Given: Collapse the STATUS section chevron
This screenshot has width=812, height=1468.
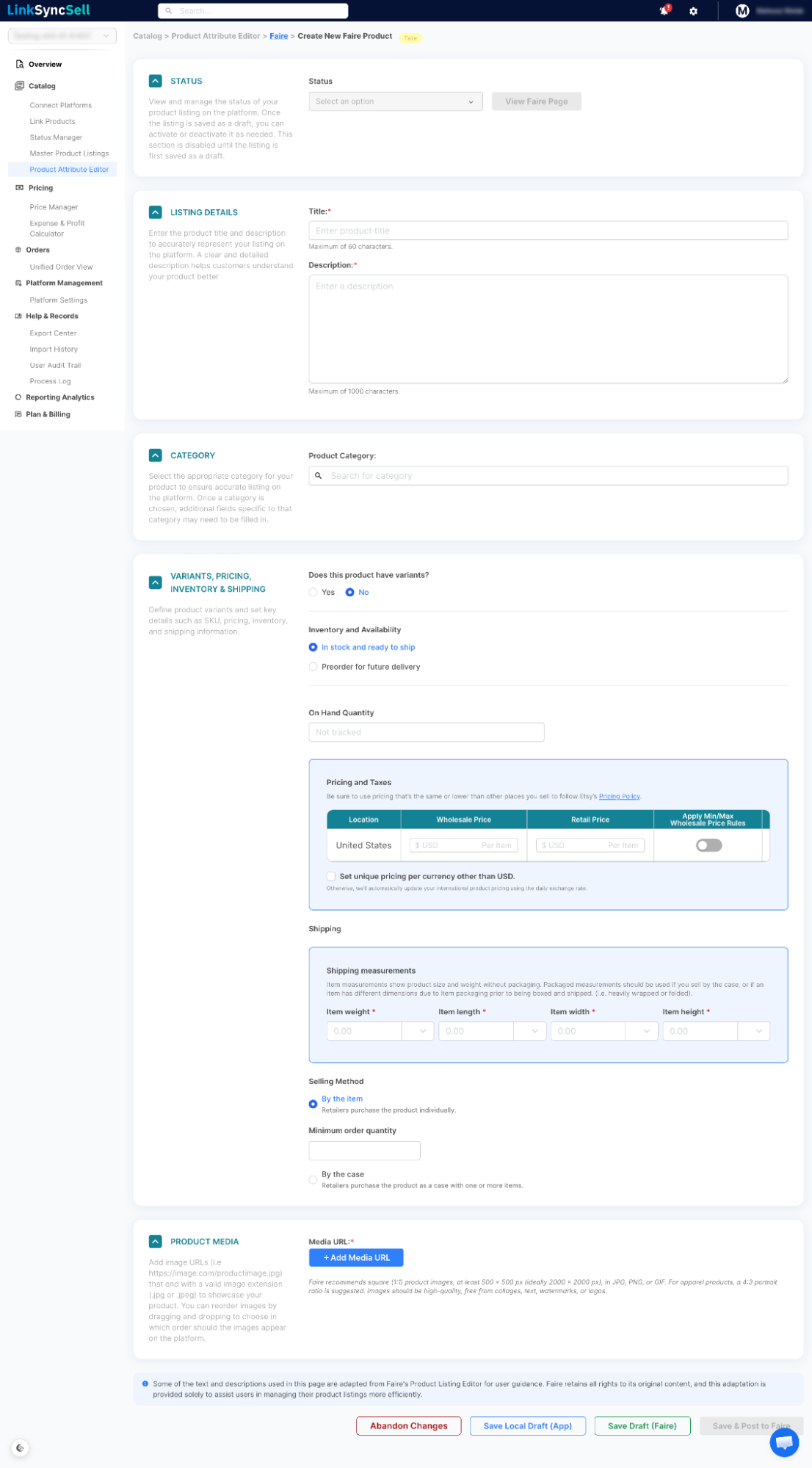Looking at the screenshot, I should coord(155,81).
